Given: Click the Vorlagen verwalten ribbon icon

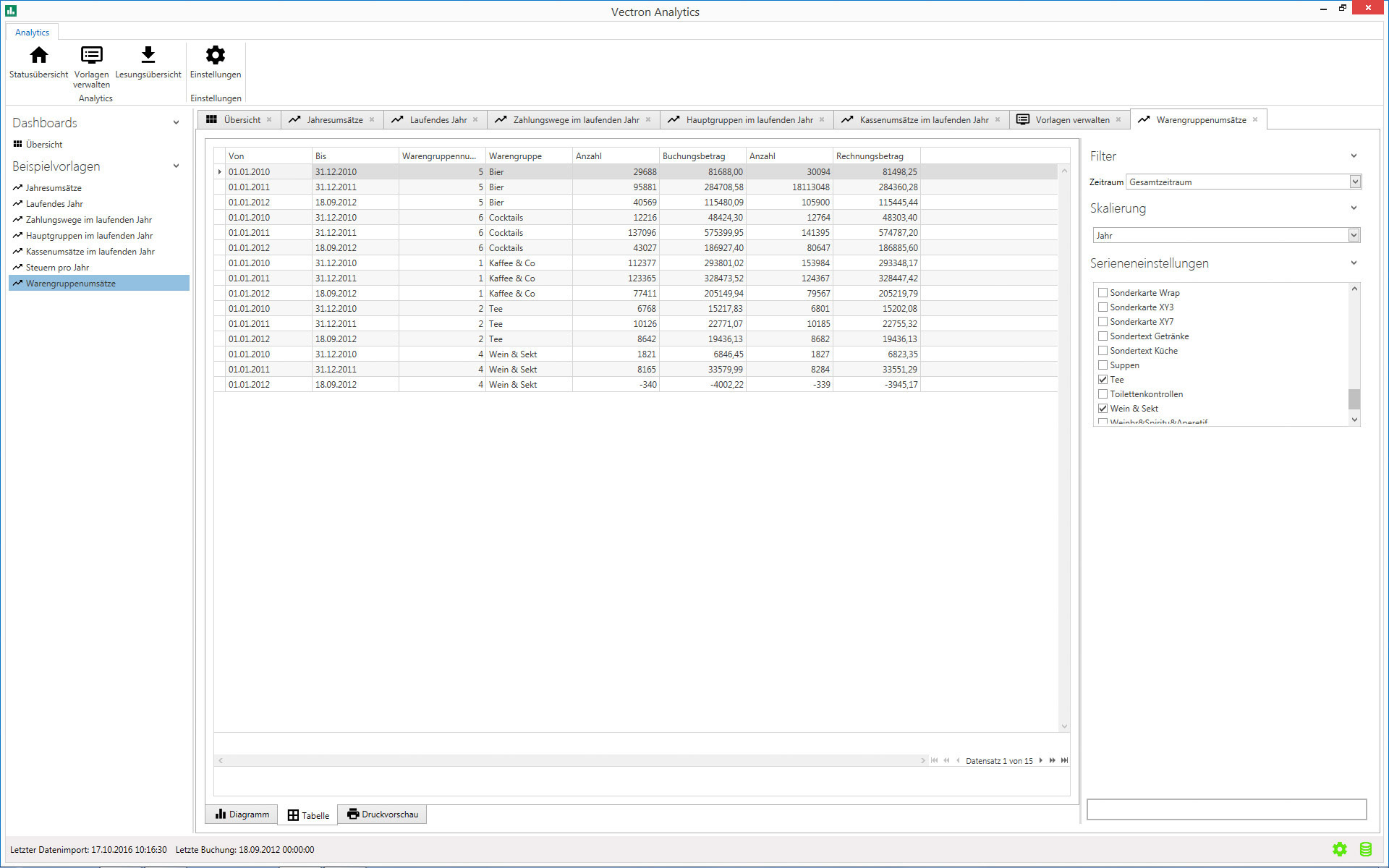Looking at the screenshot, I should [91, 56].
